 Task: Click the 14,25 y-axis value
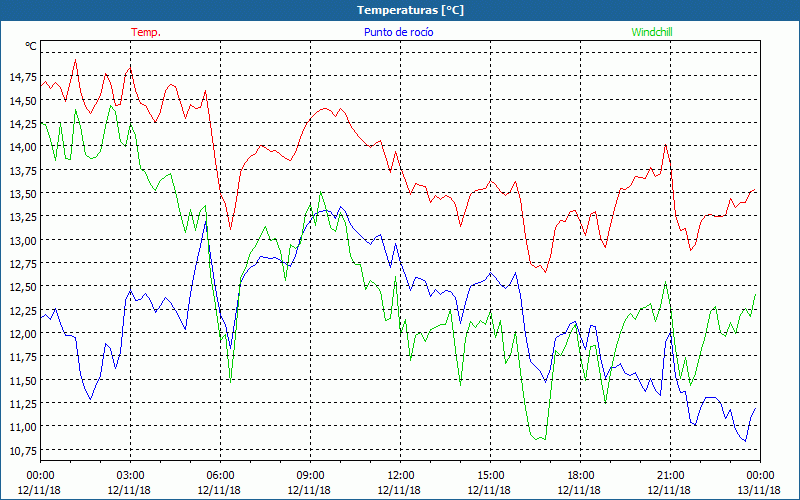coord(23,123)
